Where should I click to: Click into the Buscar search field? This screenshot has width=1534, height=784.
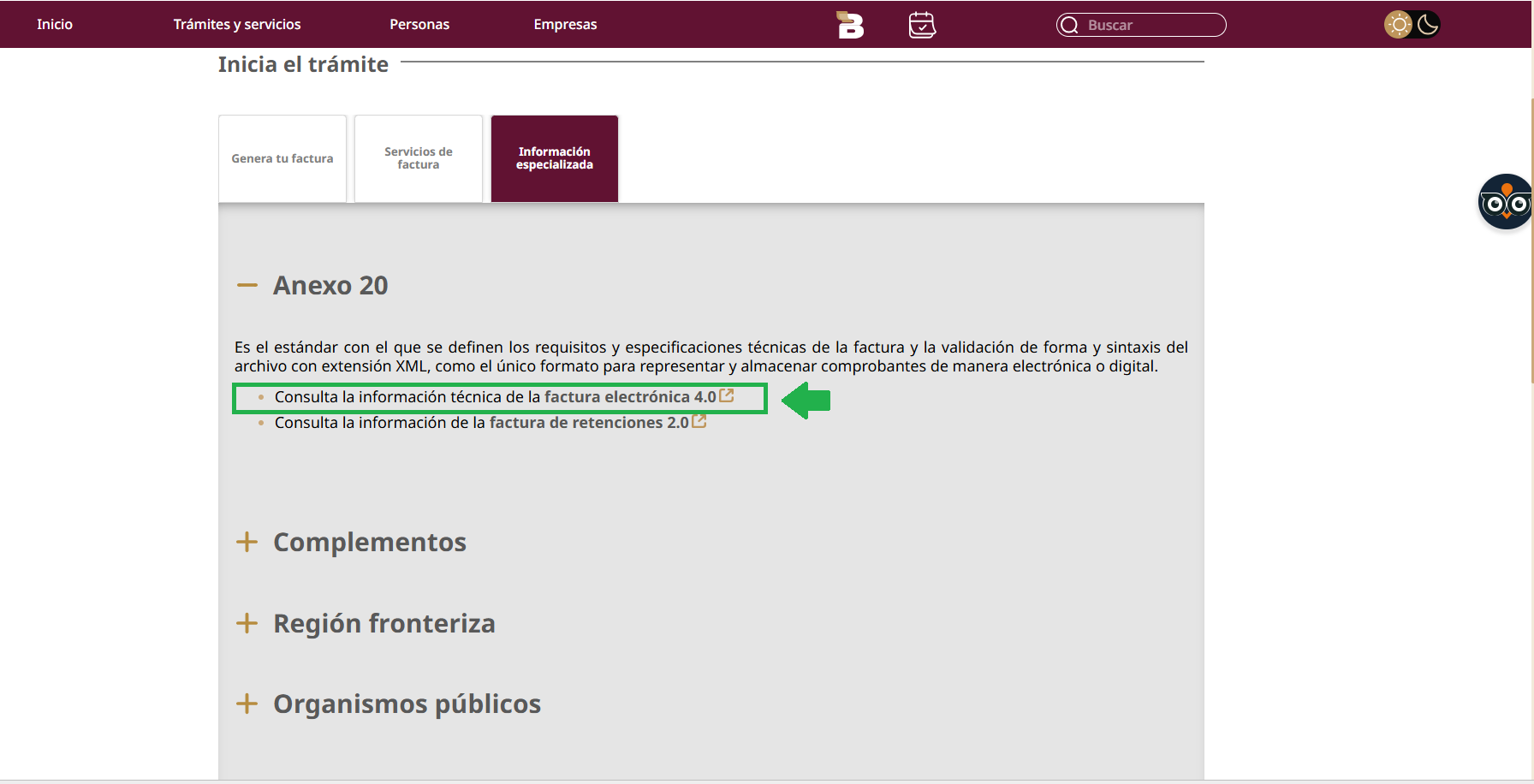click(x=1141, y=25)
